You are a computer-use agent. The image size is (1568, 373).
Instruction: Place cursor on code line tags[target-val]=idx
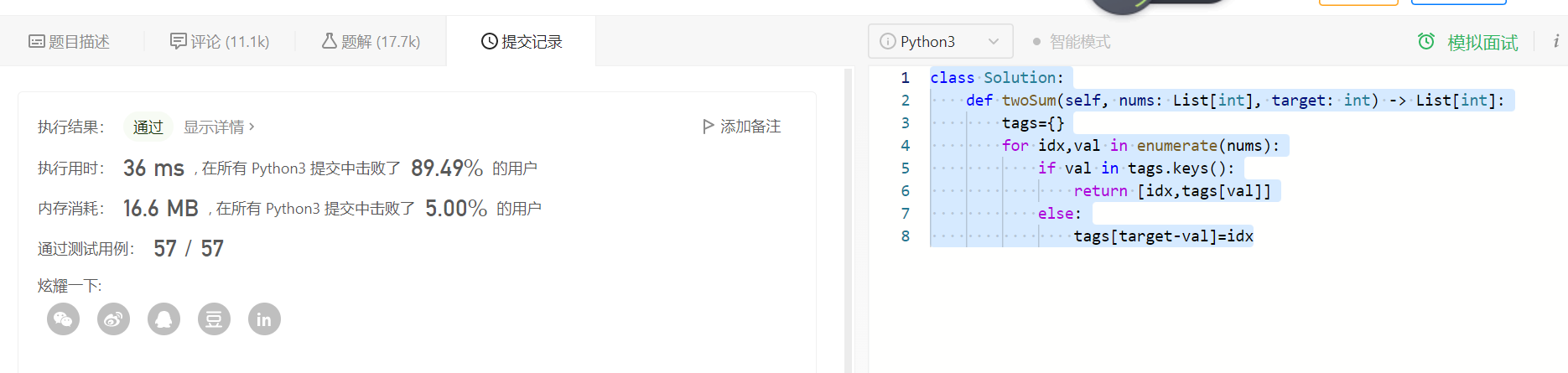point(1163,236)
